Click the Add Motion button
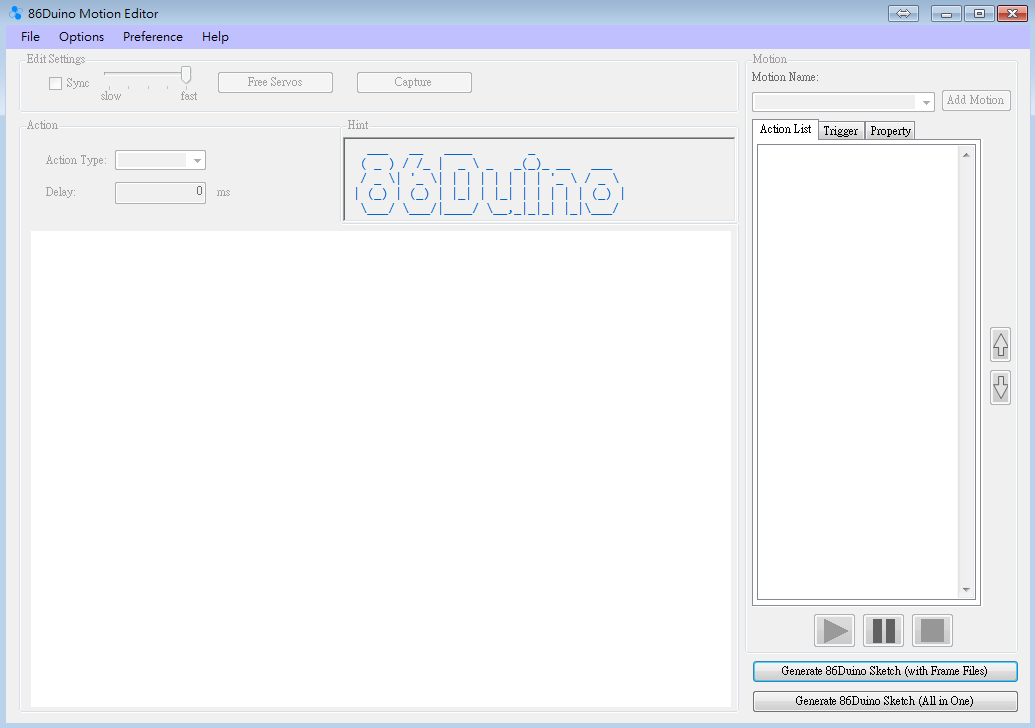The width and height of the screenshot is (1035, 728). (976, 100)
